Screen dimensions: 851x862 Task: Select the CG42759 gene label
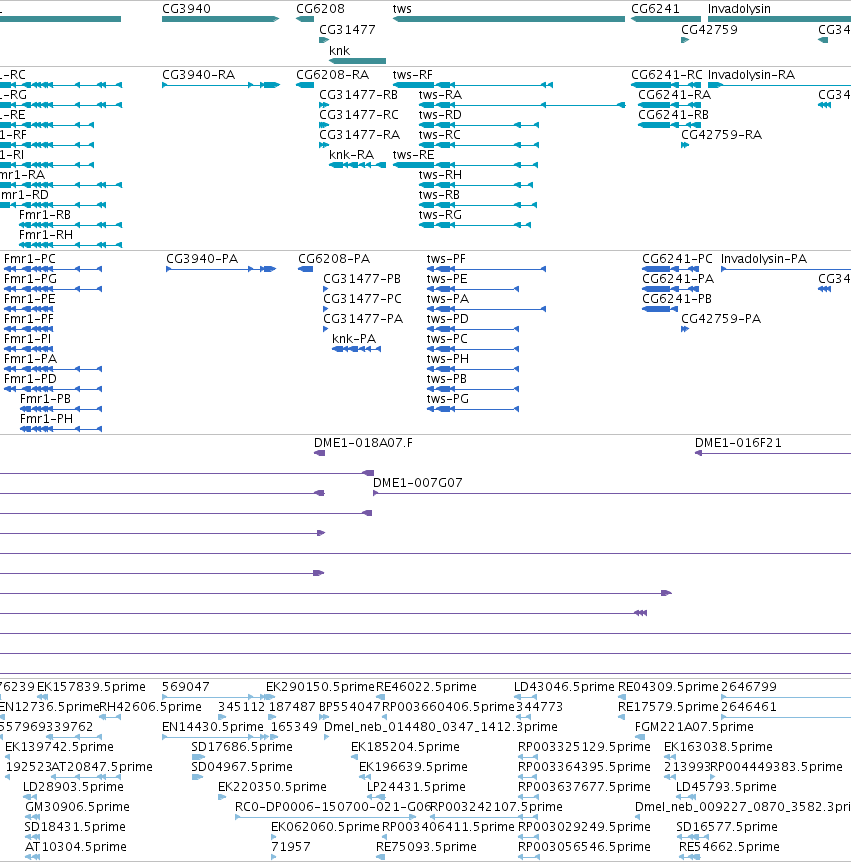pos(710,30)
